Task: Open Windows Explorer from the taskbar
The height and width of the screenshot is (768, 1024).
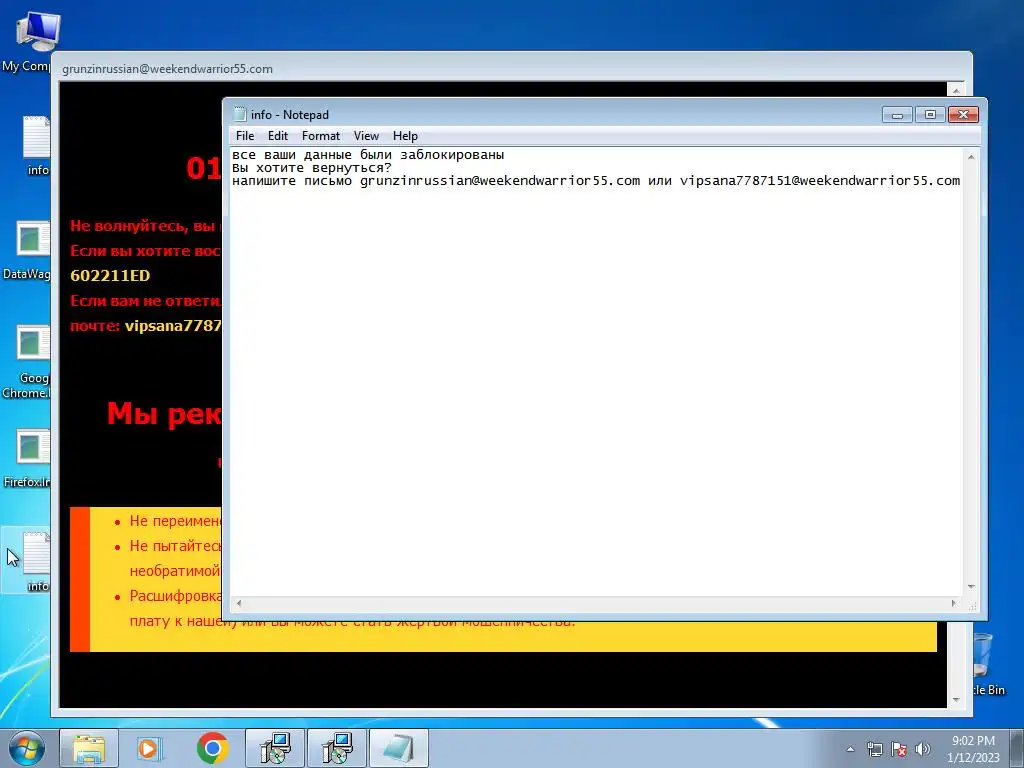Action: (x=89, y=748)
